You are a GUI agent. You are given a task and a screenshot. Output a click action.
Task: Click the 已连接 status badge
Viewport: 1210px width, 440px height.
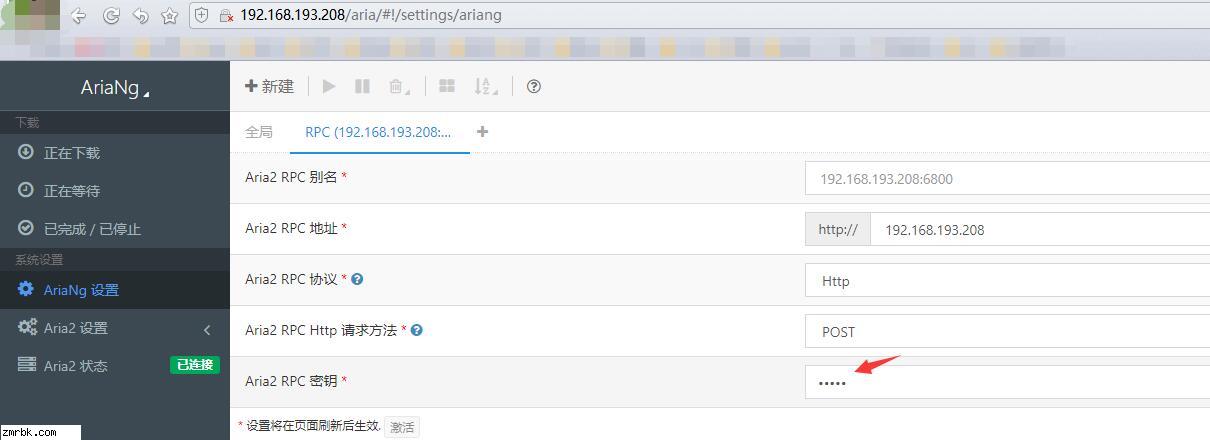coord(195,365)
